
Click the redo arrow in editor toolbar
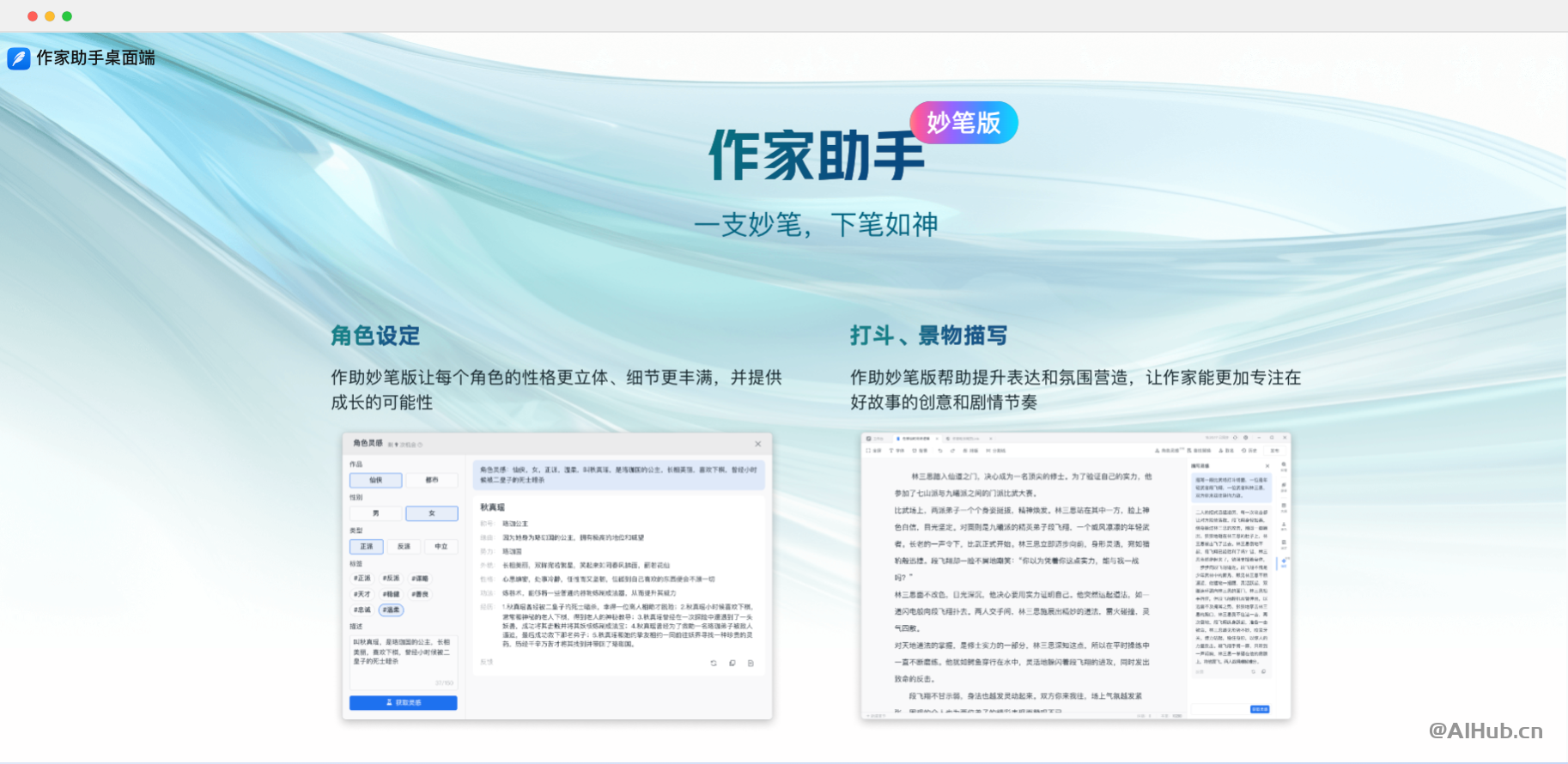click(x=952, y=450)
